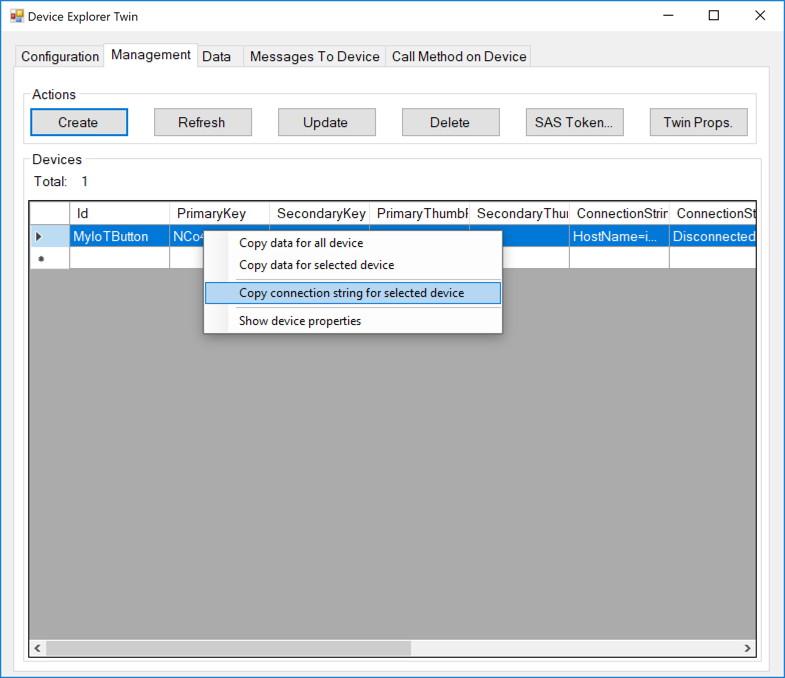This screenshot has height=678, width=785.
Task: Choose Copy data for all device
Action: [x=352, y=243]
